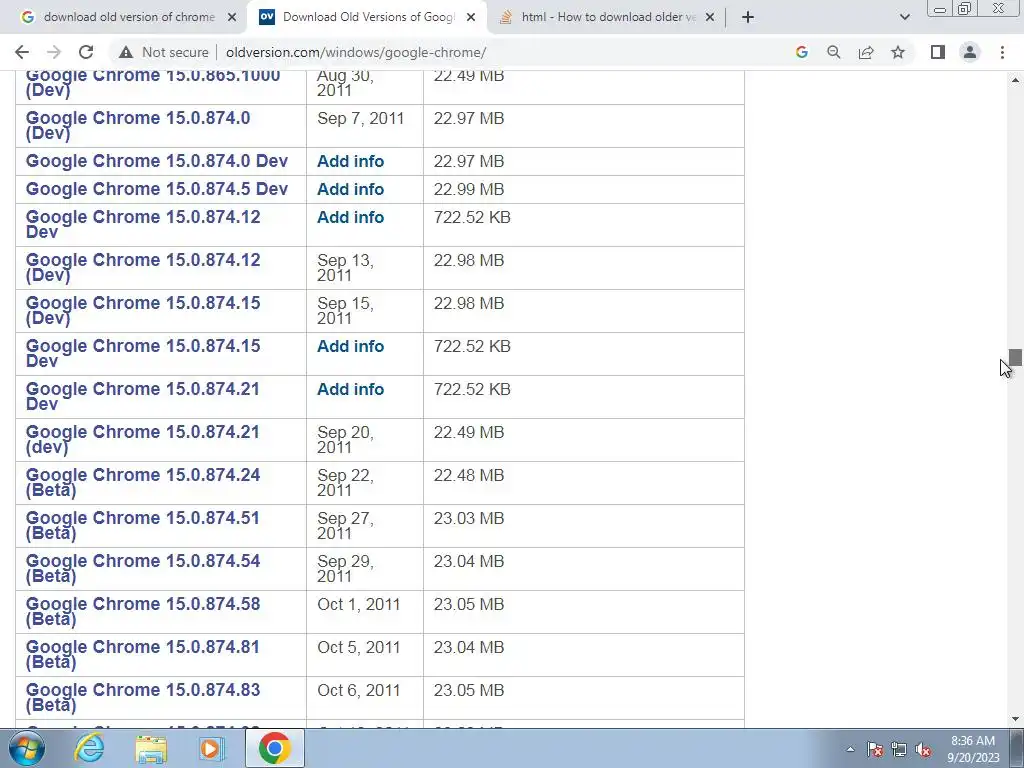Open the network status tray icon
1024x768 pixels.
(899, 750)
